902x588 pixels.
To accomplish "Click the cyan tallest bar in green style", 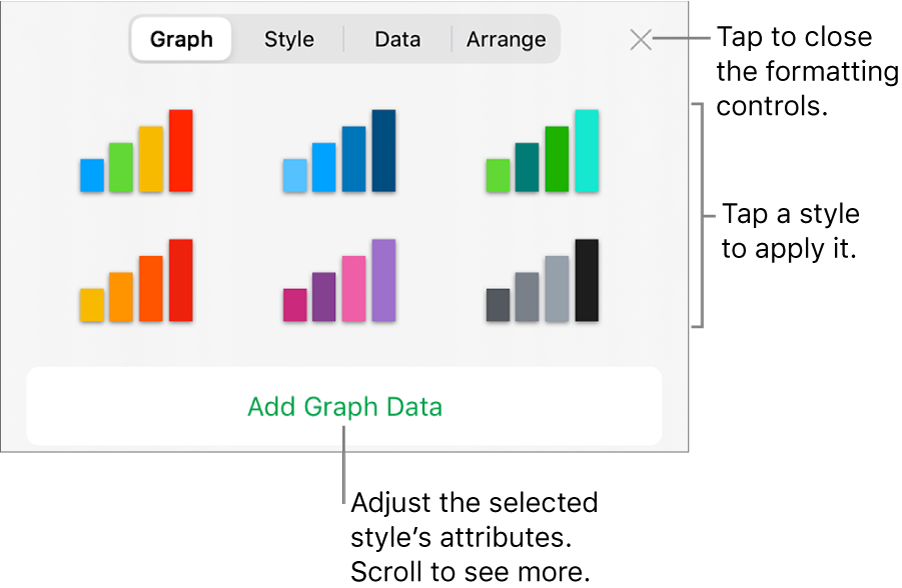I will (587, 151).
